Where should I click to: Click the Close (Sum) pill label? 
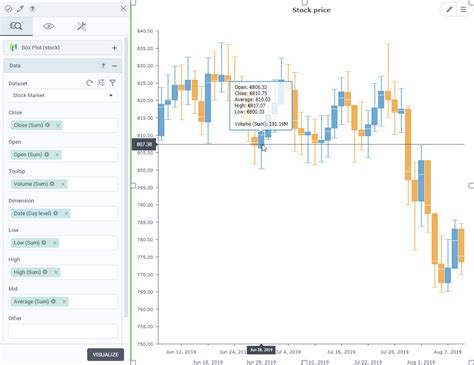(28, 125)
